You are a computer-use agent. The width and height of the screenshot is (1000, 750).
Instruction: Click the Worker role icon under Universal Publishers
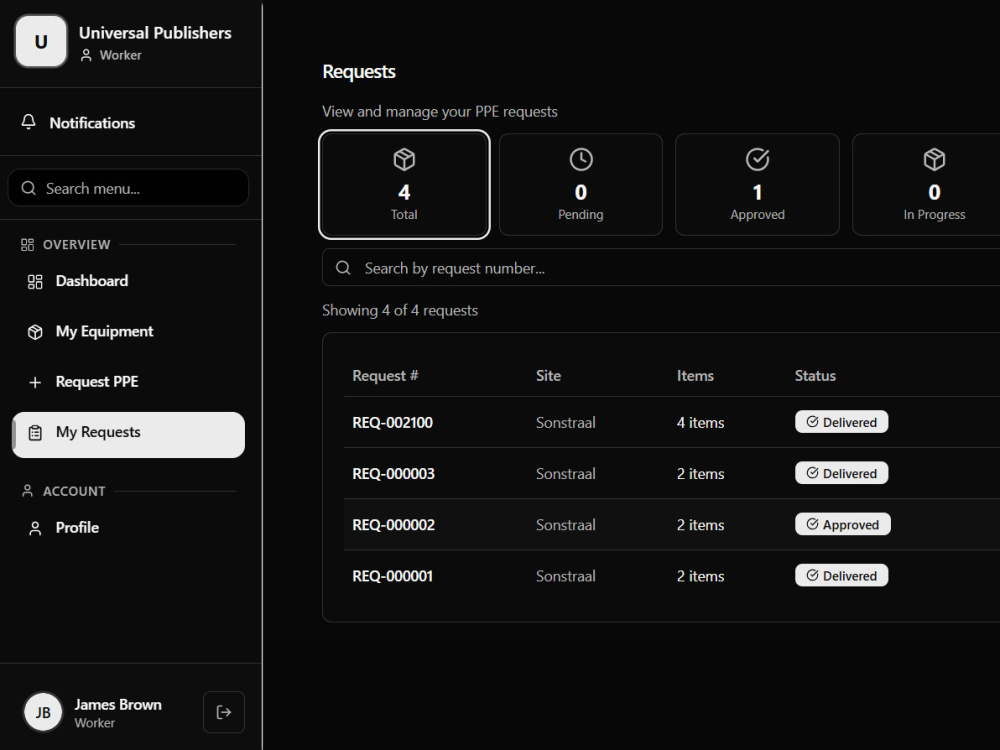pos(86,55)
